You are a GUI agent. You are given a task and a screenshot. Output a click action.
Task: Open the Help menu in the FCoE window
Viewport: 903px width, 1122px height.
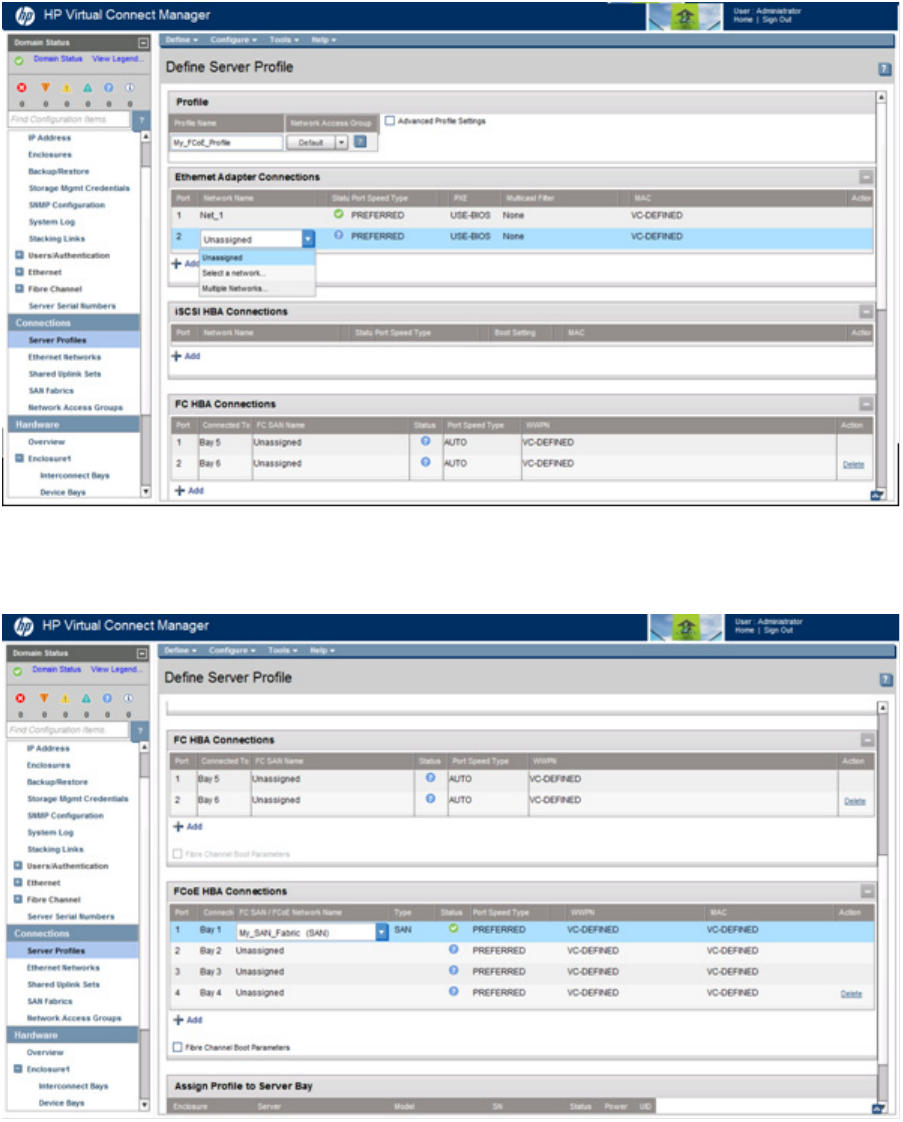[323, 650]
